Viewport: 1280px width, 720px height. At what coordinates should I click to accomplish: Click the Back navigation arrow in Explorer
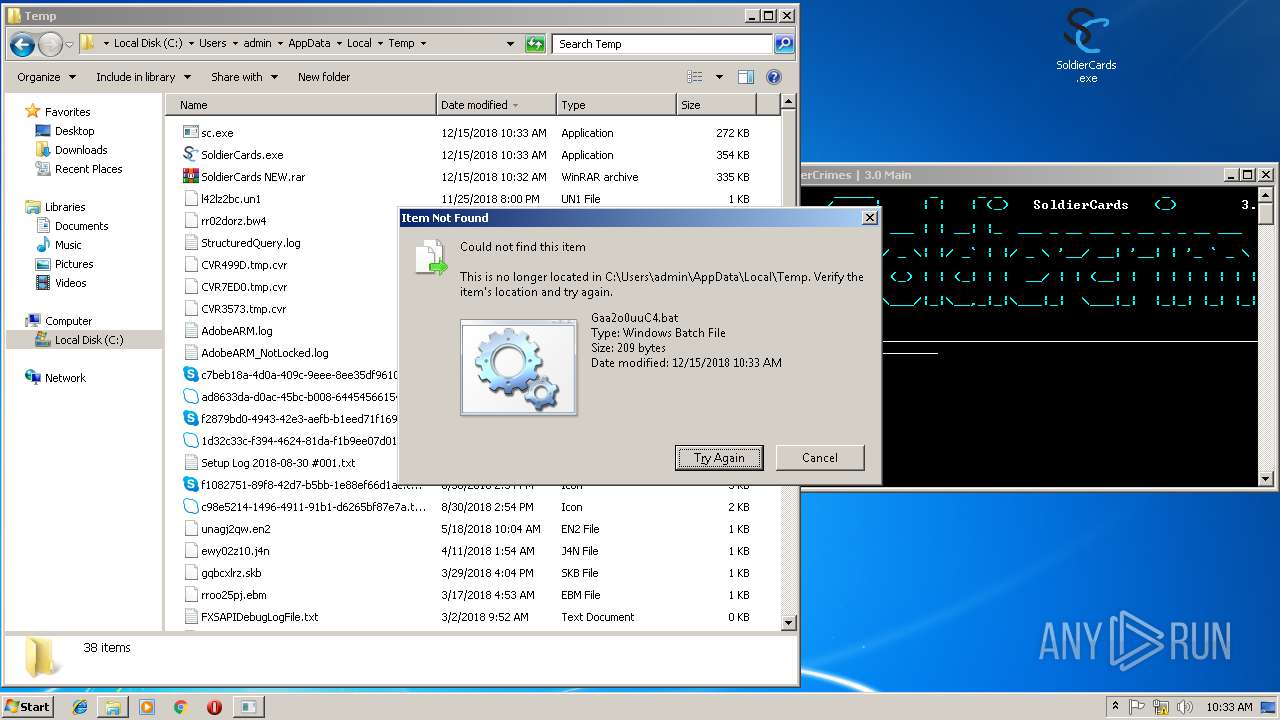(x=22, y=44)
